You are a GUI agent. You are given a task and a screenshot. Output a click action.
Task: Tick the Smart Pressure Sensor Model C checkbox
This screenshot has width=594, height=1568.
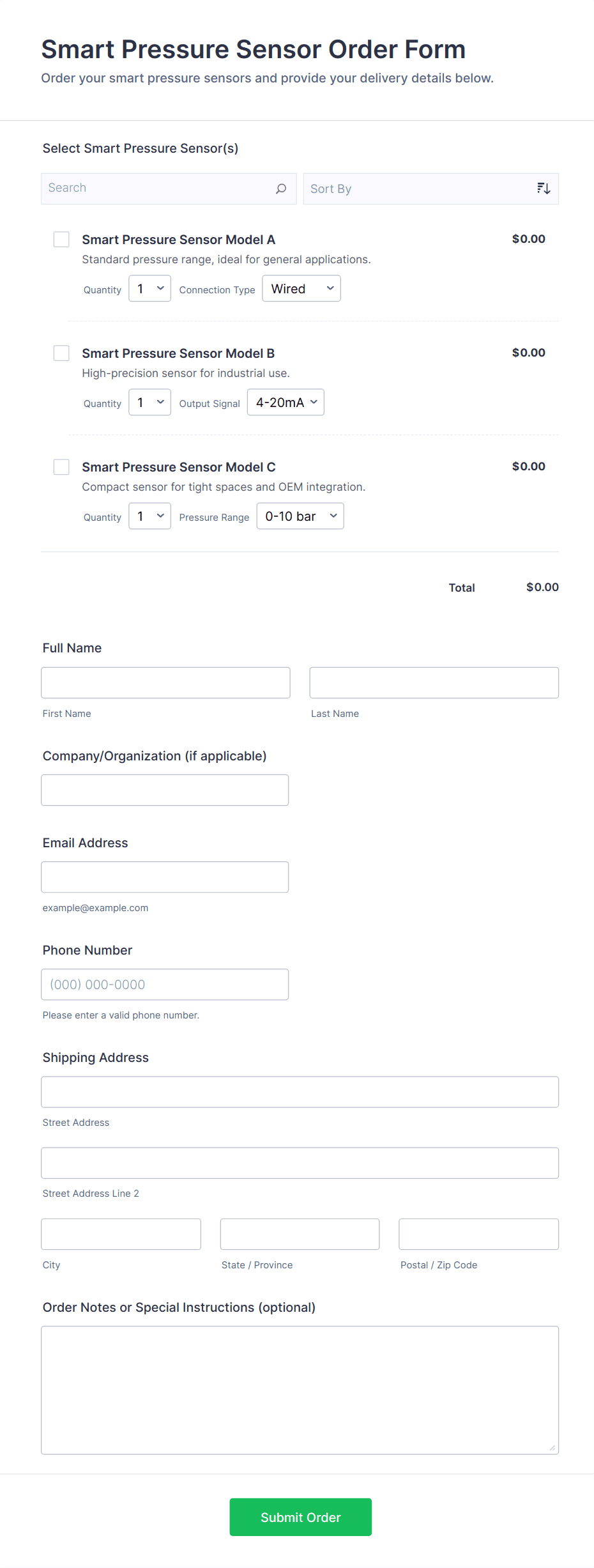coord(61,467)
